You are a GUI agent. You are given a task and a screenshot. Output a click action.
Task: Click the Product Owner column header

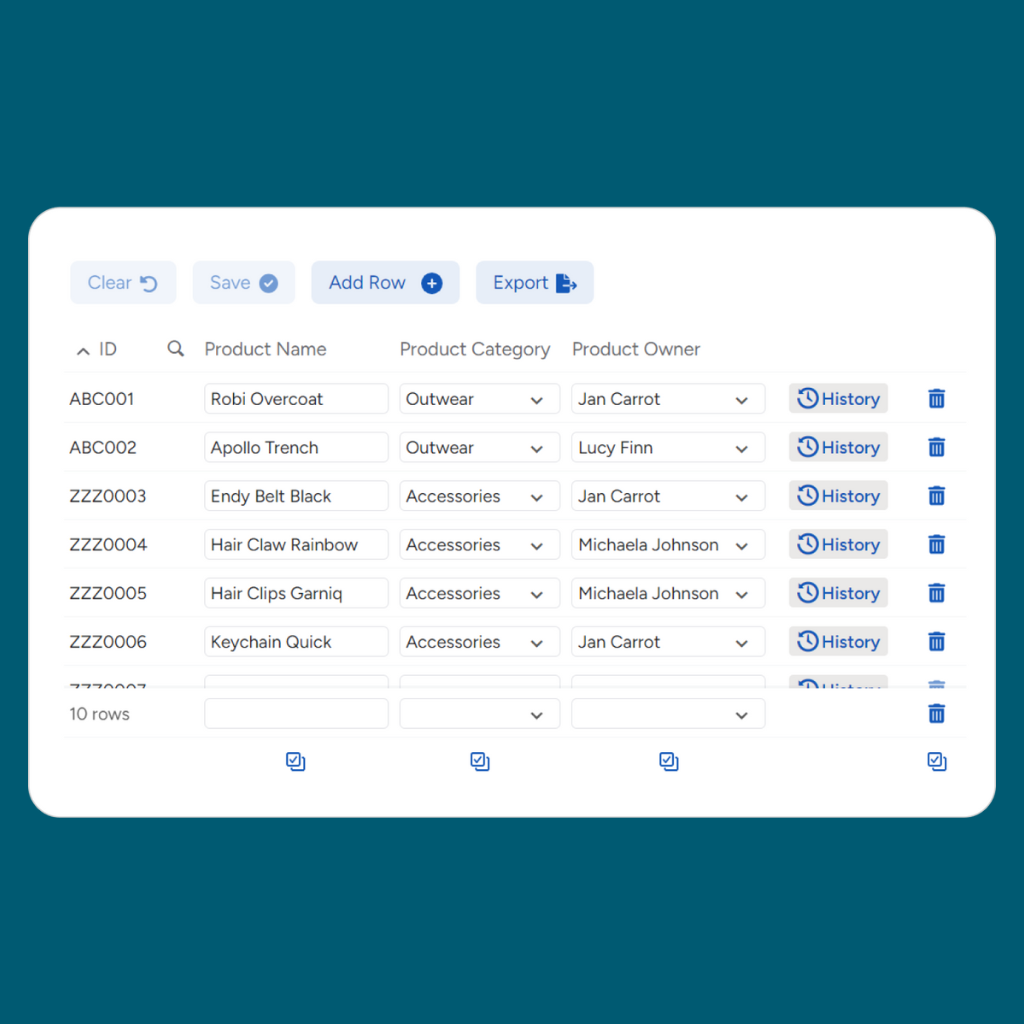636,349
